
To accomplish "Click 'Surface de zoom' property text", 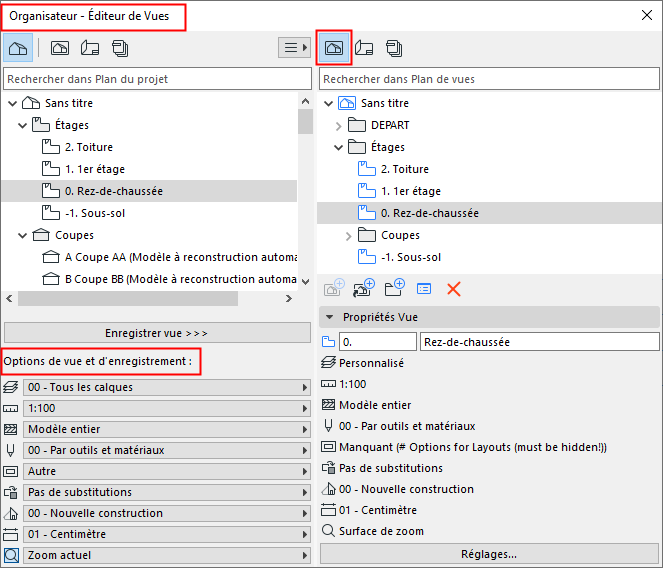I will (381, 531).
